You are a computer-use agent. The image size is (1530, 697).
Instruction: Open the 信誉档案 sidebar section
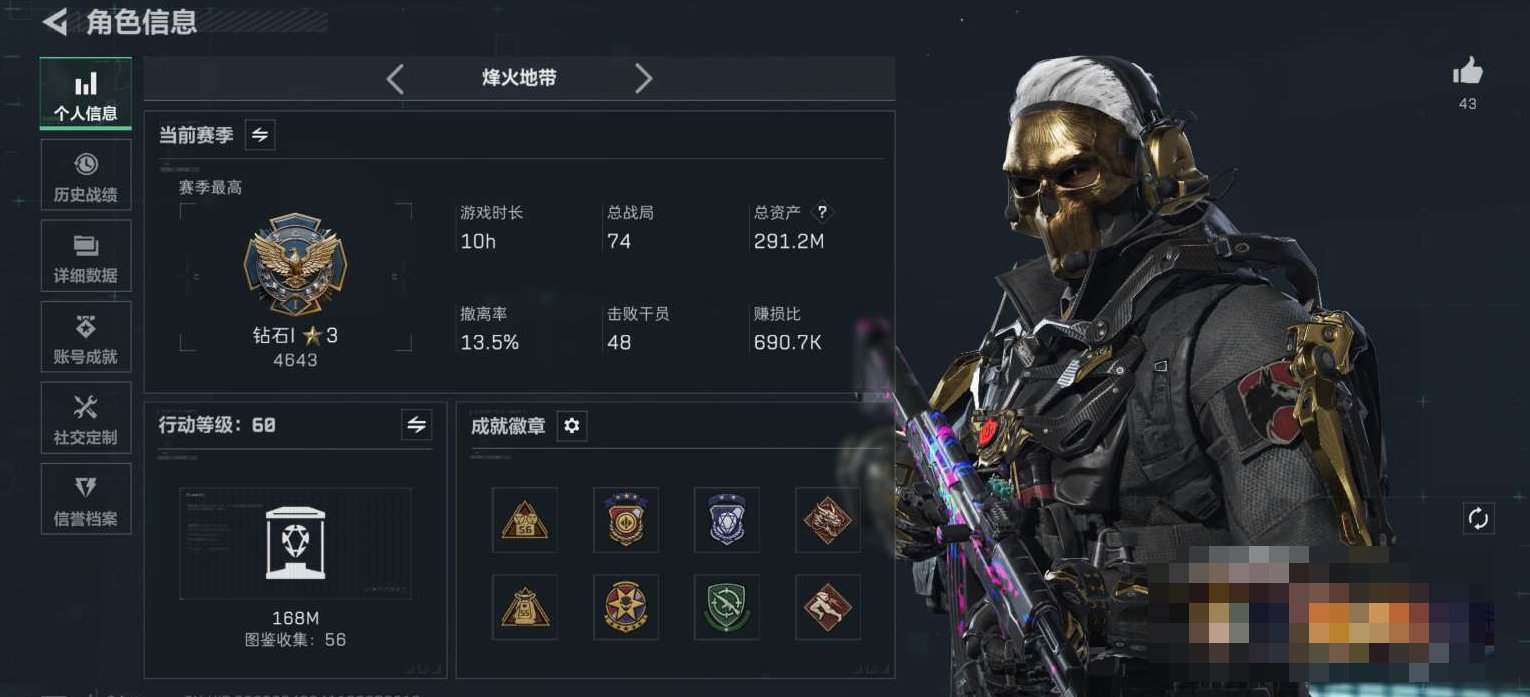[86, 499]
